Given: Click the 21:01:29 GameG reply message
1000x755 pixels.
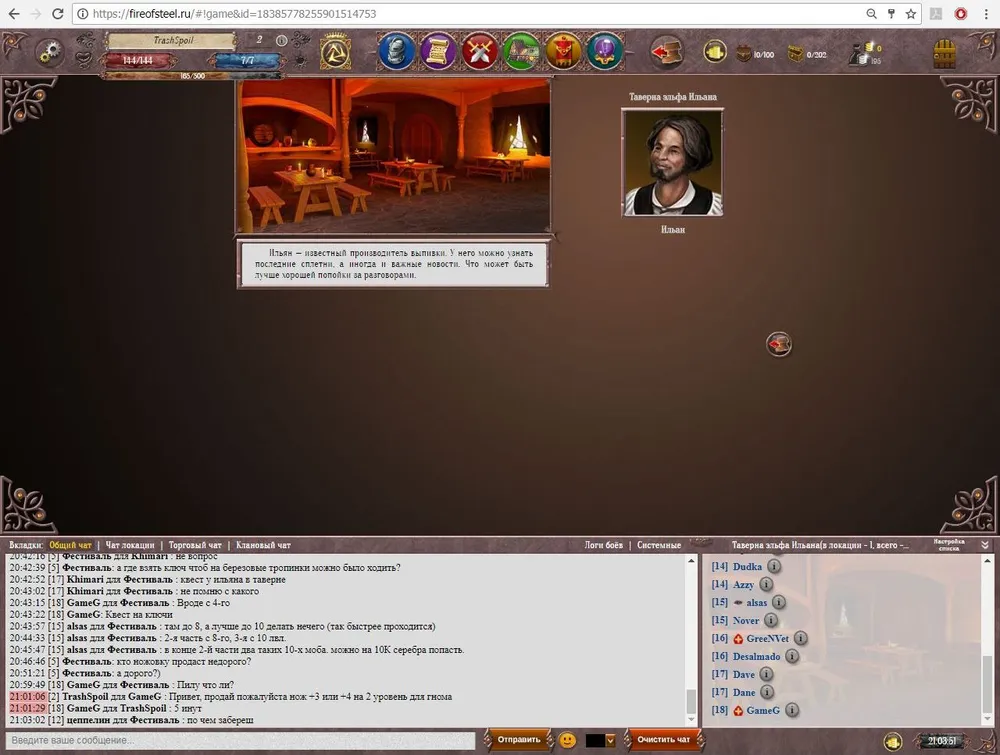Looking at the screenshot, I should pos(105,708).
